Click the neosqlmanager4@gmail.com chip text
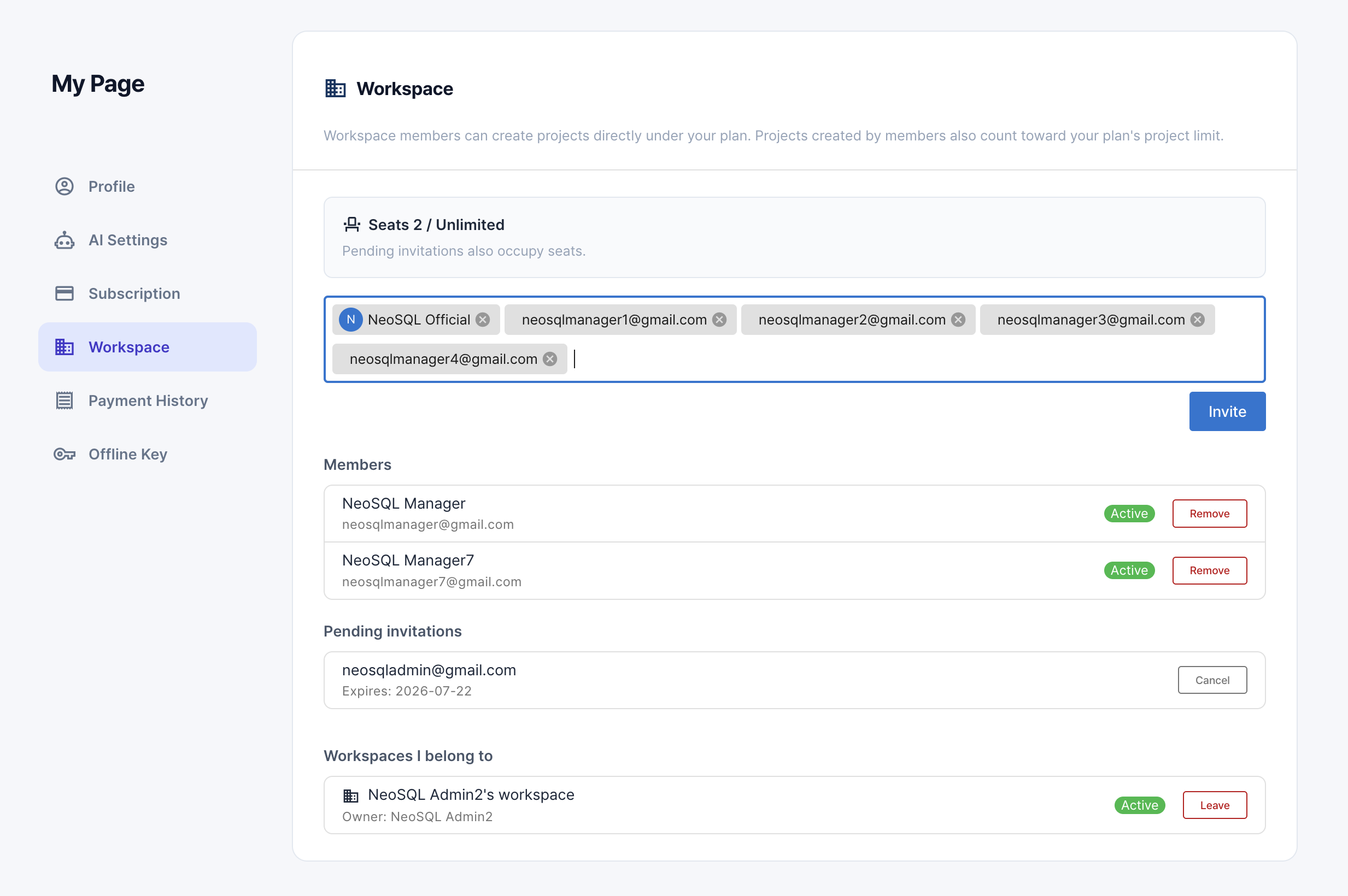Image resolution: width=1348 pixels, height=896 pixels. (444, 359)
